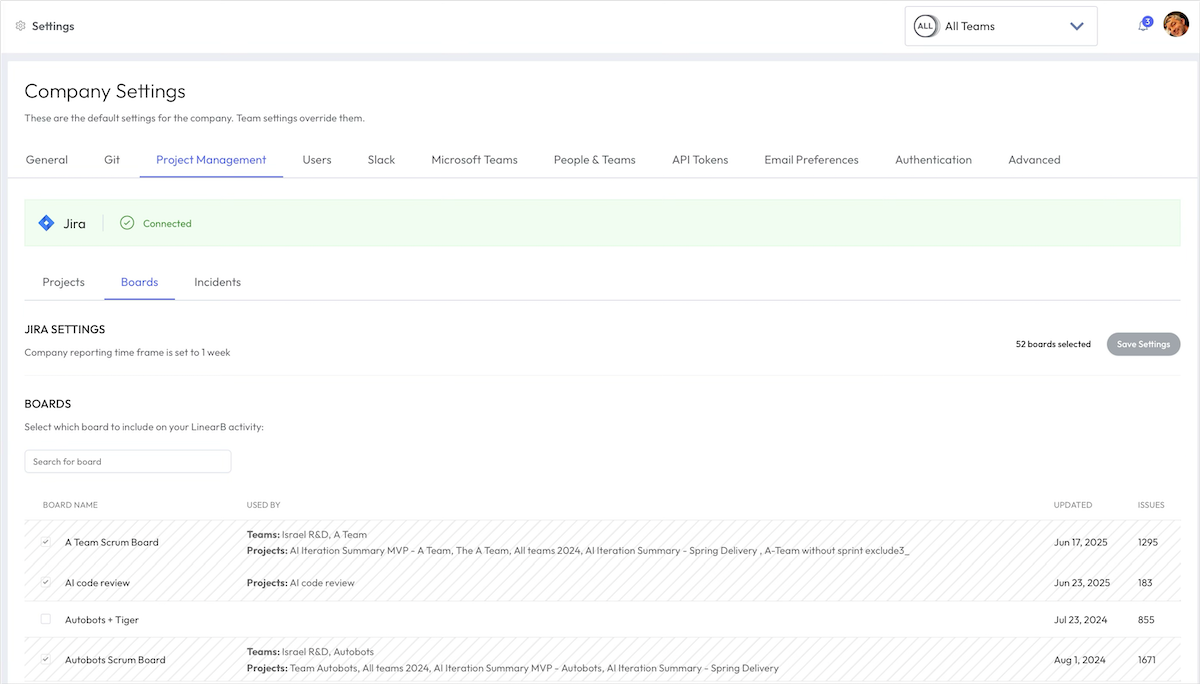Click the Settings title in header
Screen dimensions: 1200x684
[x=53, y=26]
